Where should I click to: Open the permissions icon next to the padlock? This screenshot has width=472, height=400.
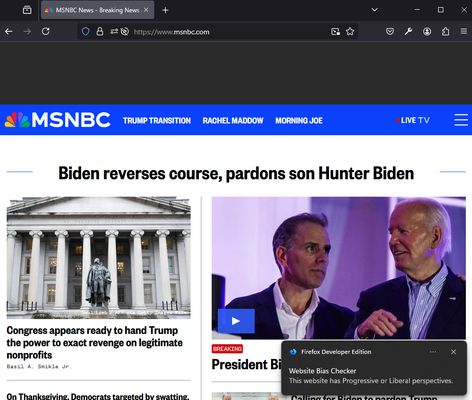tap(114, 31)
